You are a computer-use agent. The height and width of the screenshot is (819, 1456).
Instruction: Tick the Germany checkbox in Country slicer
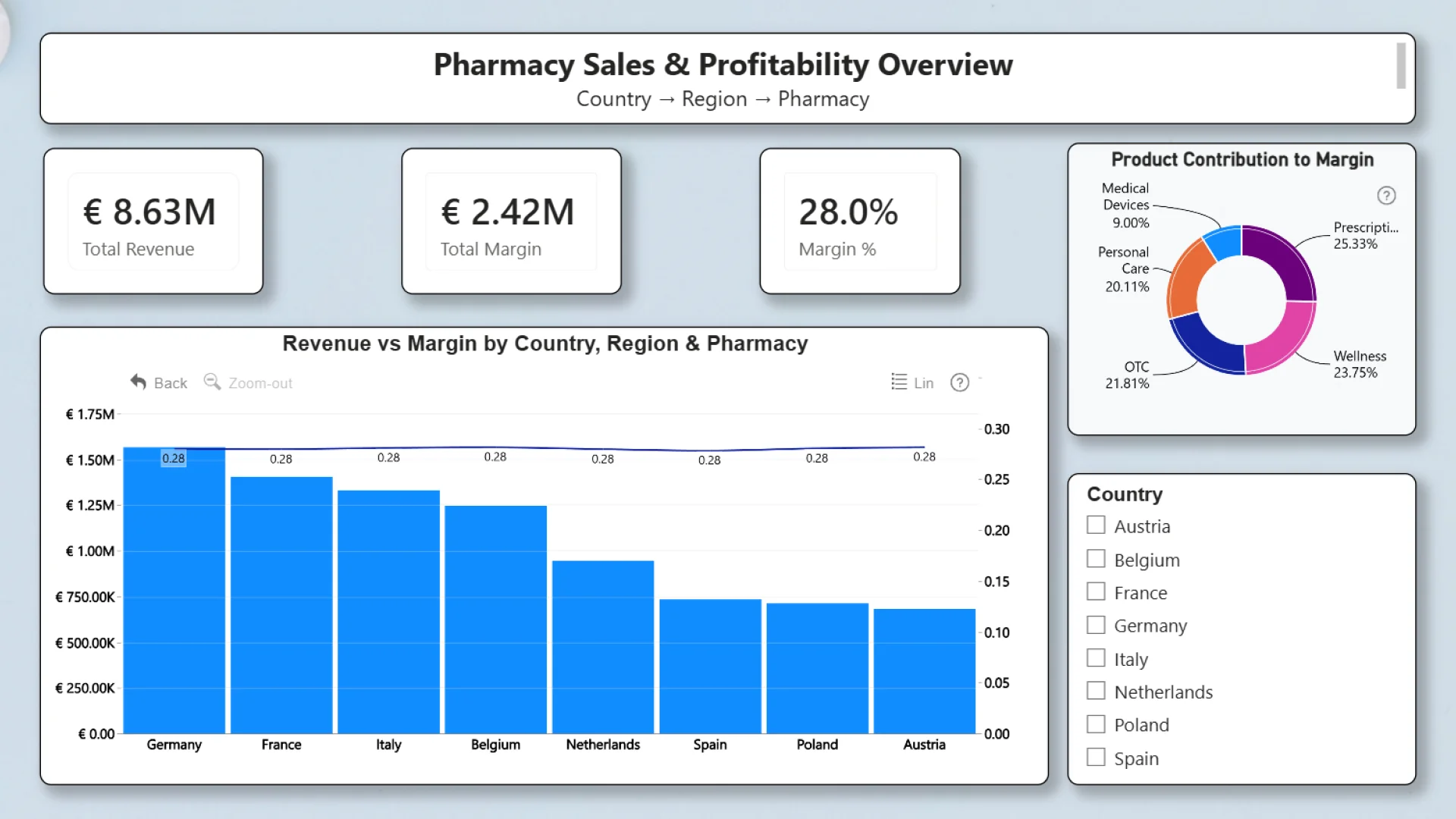click(1096, 625)
